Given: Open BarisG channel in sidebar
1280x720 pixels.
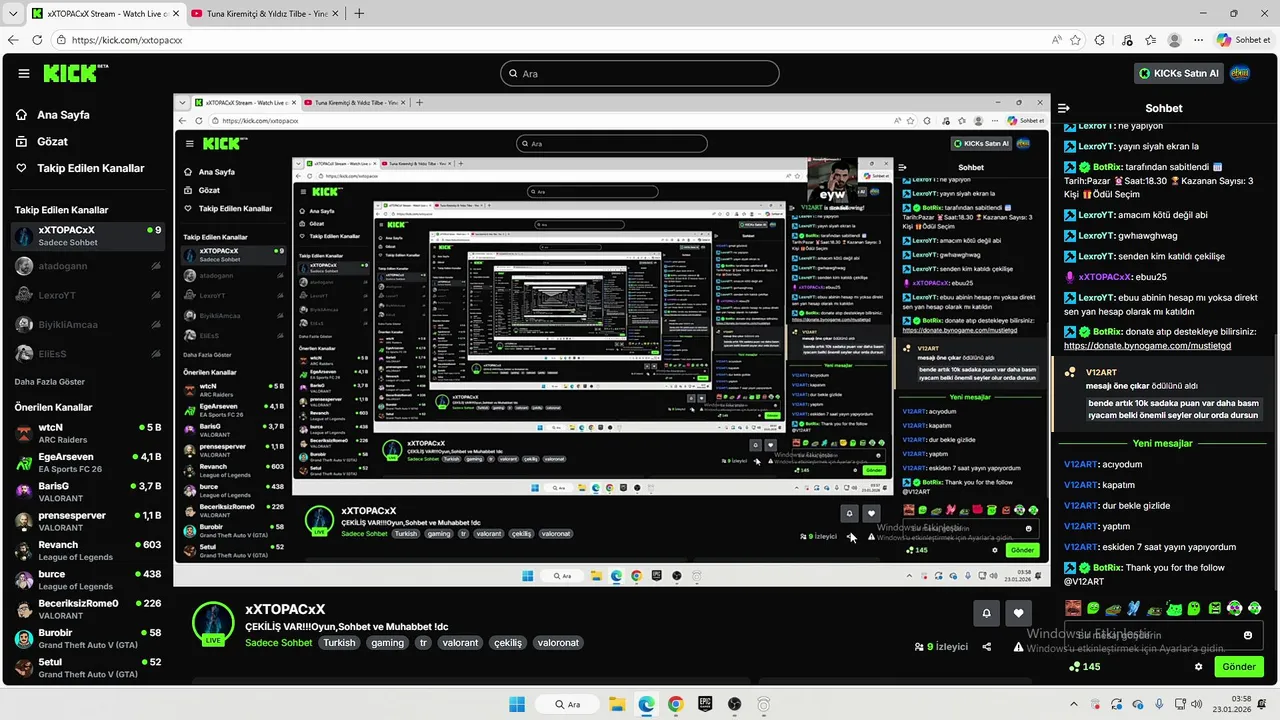Looking at the screenshot, I should [x=87, y=492].
